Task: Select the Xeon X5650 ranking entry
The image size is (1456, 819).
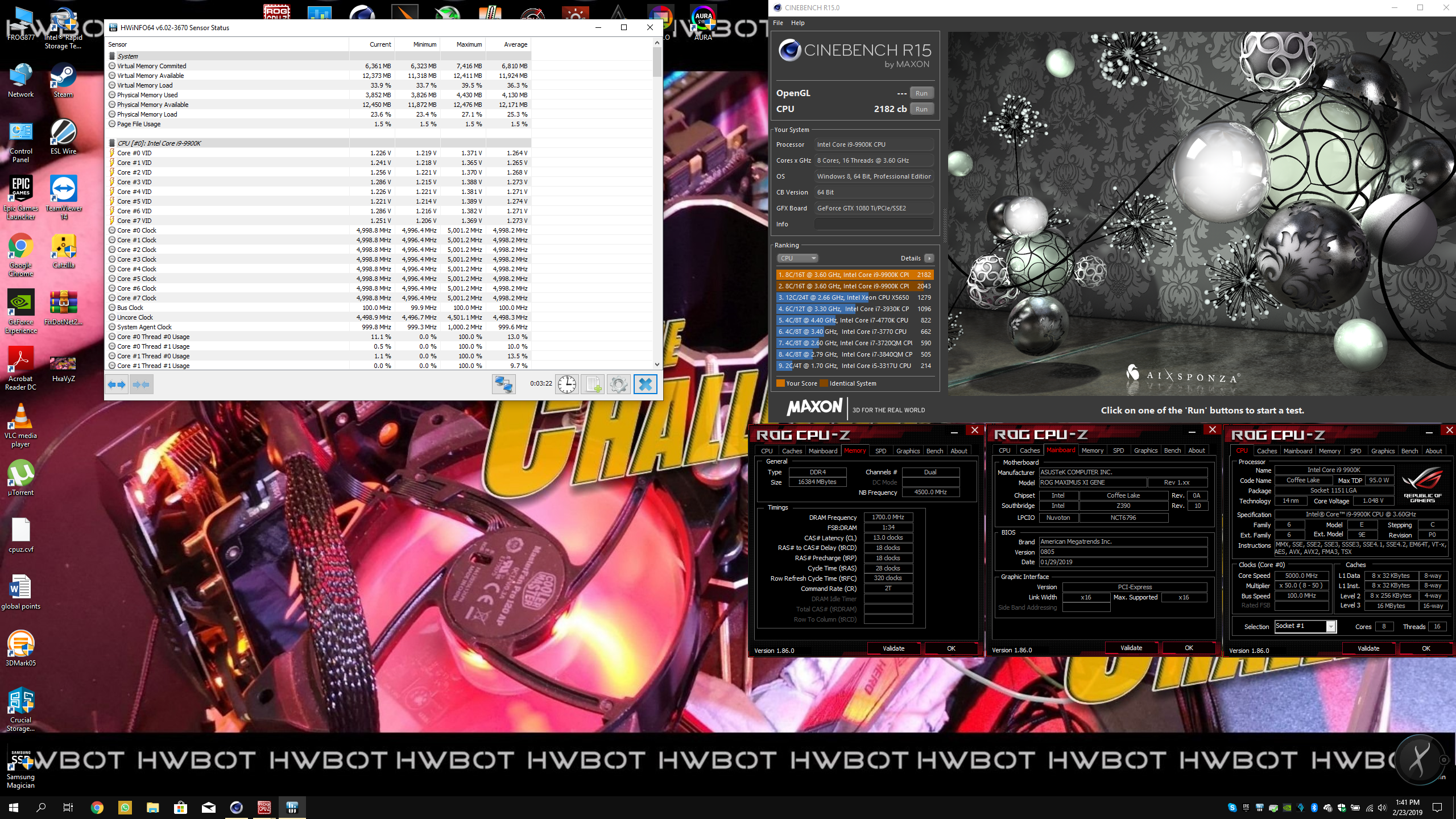Action: click(x=855, y=297)
